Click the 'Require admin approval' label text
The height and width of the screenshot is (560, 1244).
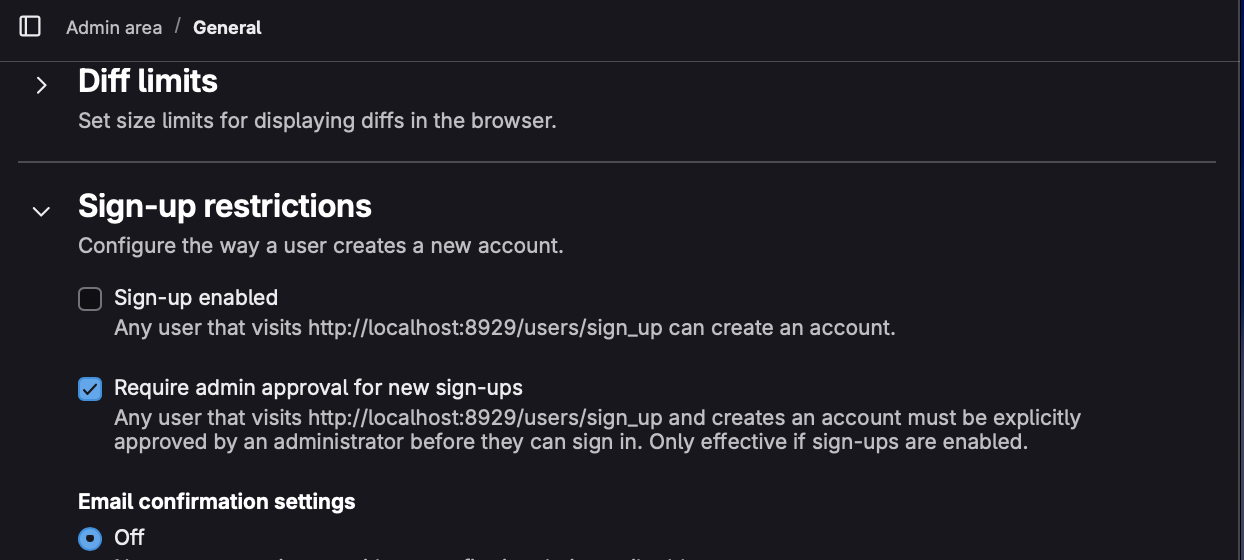(318, 388)
